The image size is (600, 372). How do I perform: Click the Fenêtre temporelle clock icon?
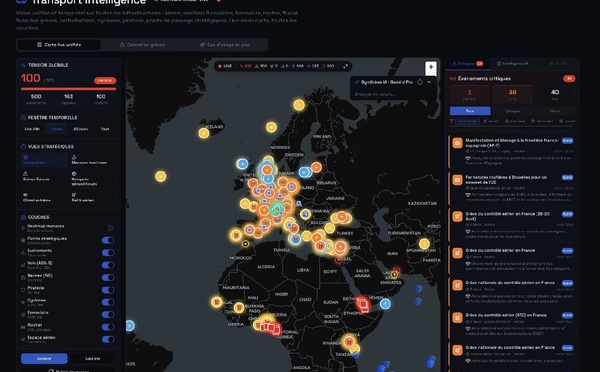[23, 117]
